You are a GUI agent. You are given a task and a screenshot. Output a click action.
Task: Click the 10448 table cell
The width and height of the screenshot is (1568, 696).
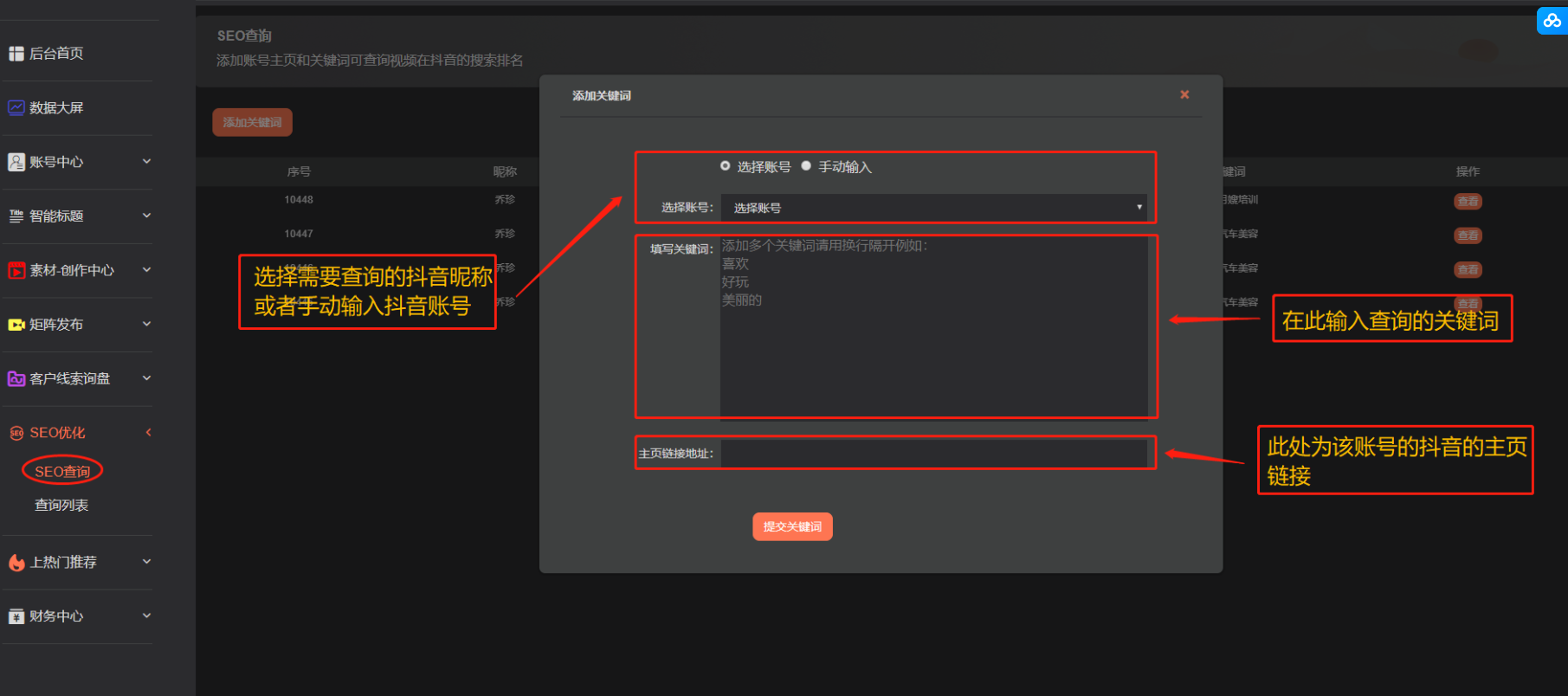pyautogui.click(x=299, y=200)
